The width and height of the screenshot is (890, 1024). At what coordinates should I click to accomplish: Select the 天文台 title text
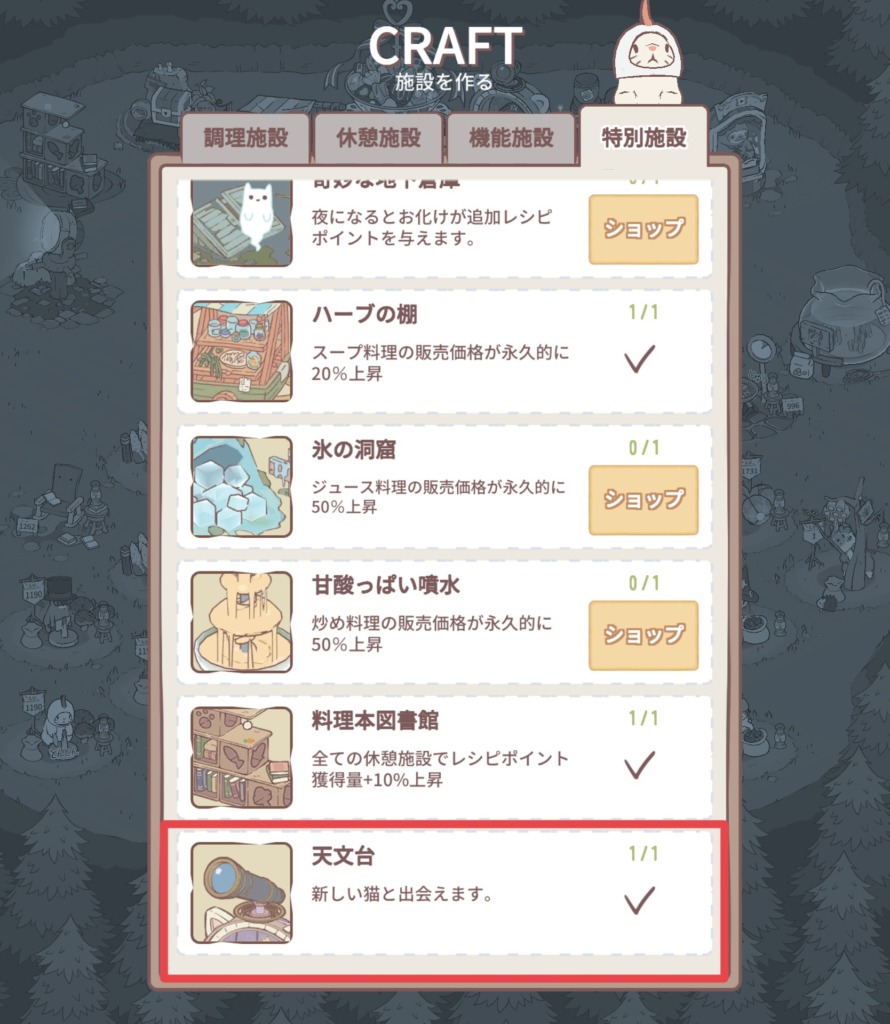[x=343, y=856]
